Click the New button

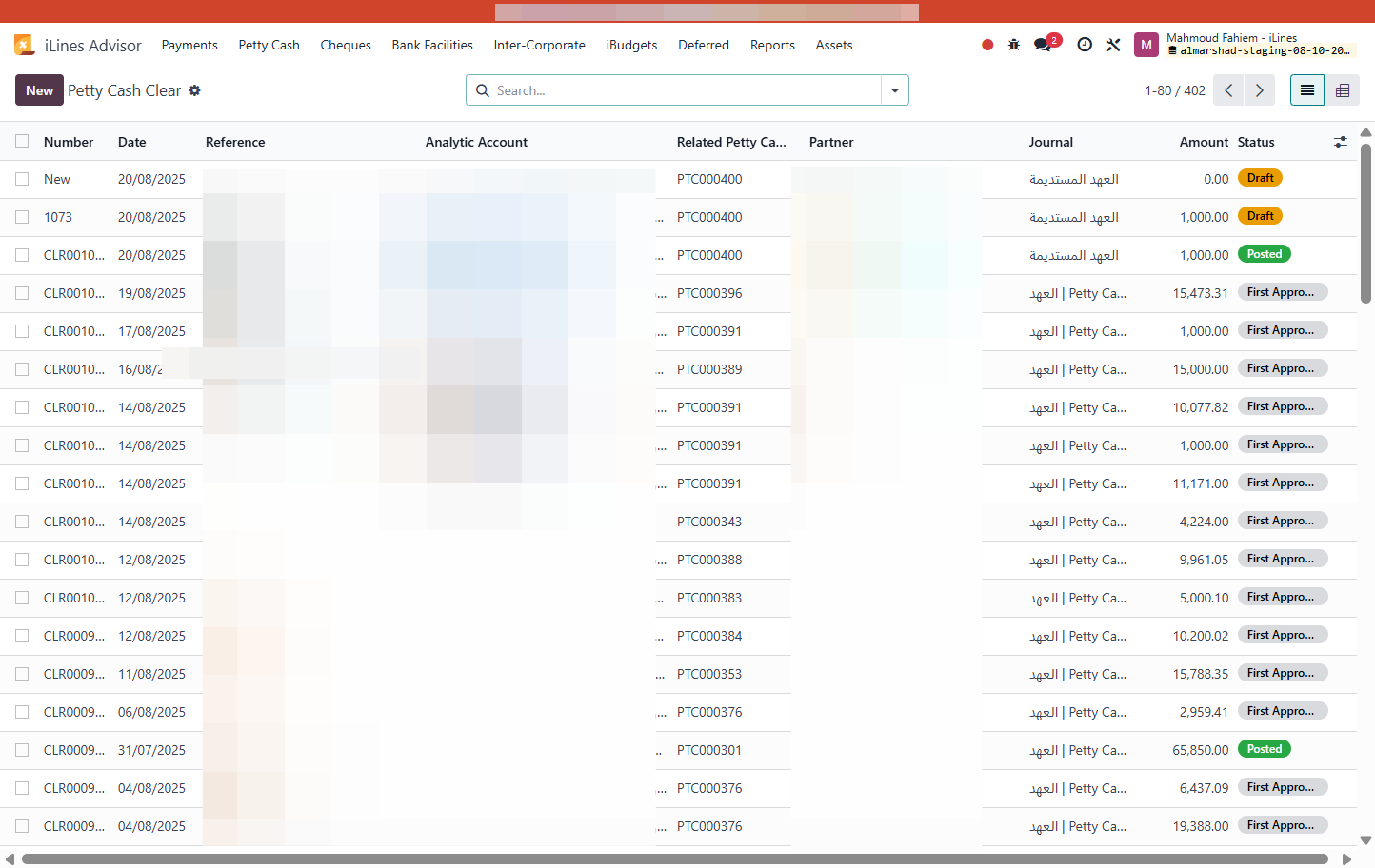[x=39, y=90]
